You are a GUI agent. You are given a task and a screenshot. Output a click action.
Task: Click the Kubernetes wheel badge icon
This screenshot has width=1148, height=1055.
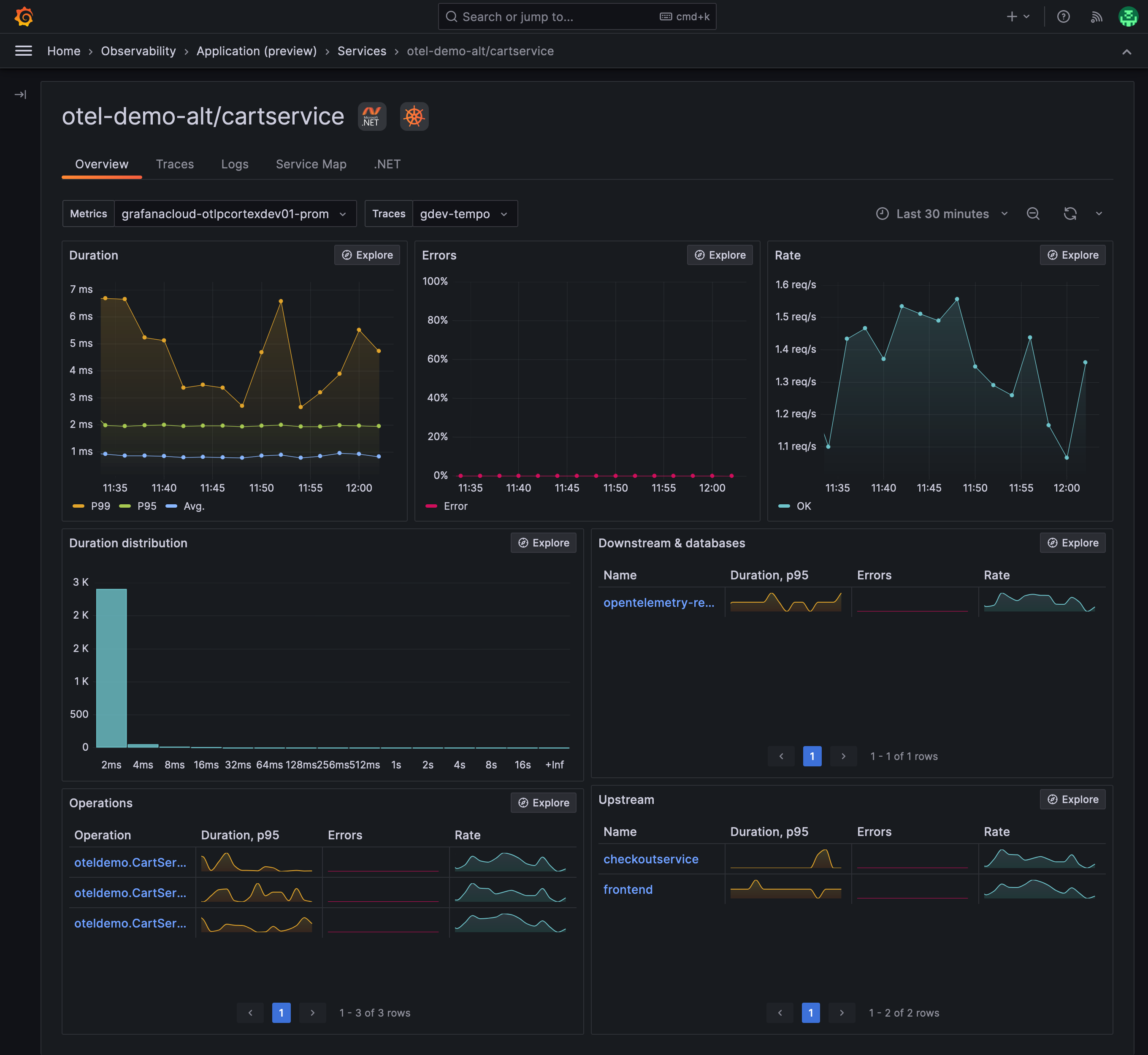pos(414,116)
